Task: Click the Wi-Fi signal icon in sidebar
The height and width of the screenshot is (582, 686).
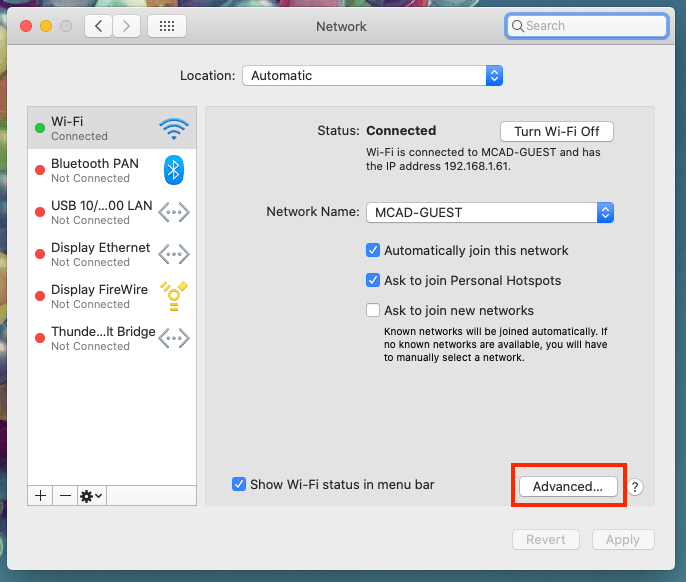Action: tap(174, 129)
